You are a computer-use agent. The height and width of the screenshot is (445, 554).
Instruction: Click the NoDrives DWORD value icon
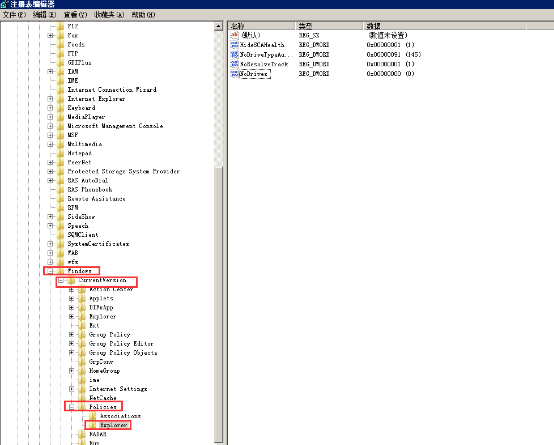coord(234,74)
